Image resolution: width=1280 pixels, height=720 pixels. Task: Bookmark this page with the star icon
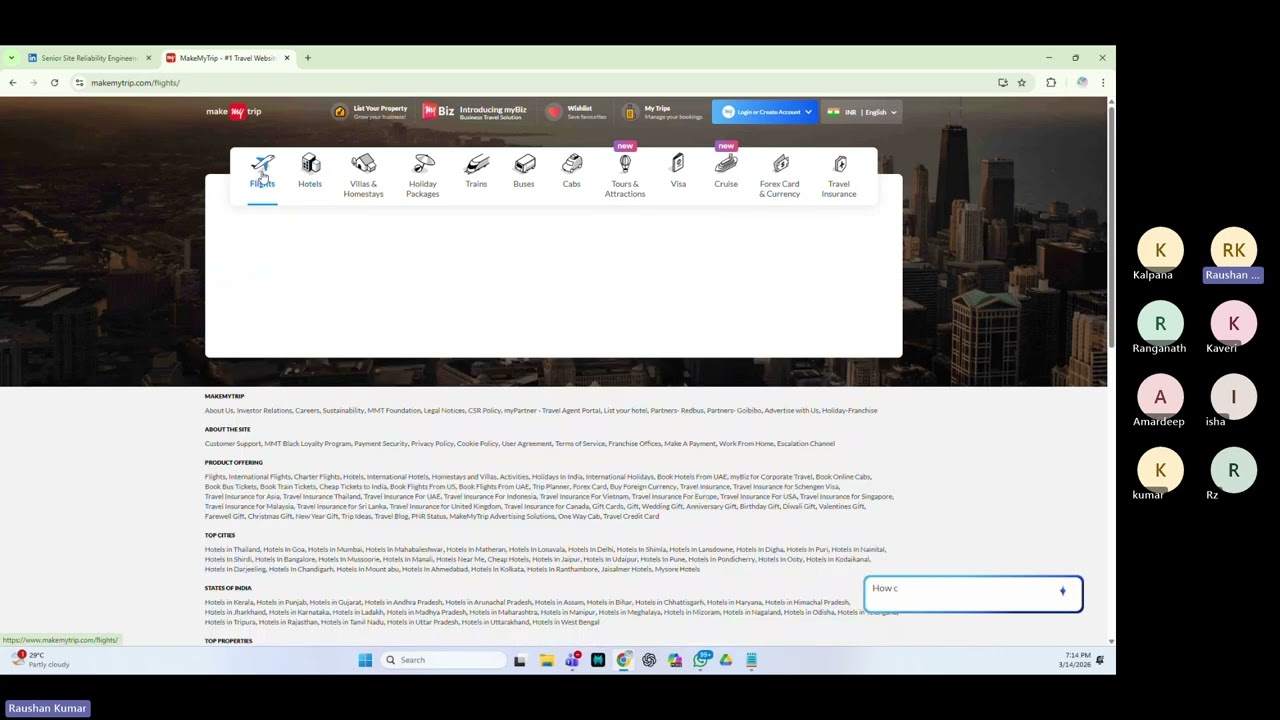tap(1021, 83)
